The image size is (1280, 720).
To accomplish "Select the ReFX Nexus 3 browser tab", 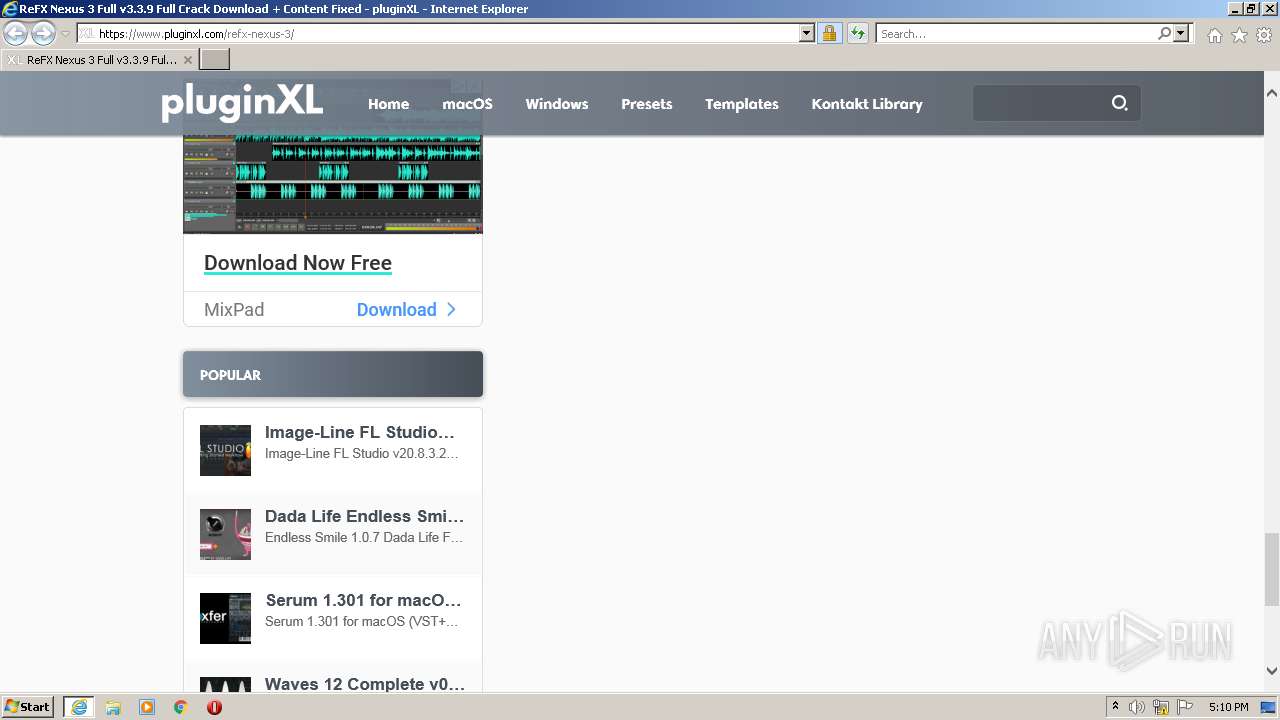I will [x=99, y=60].
